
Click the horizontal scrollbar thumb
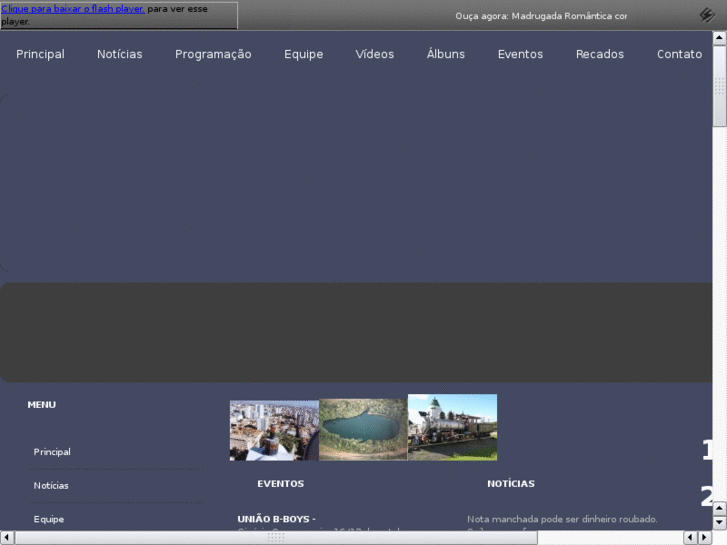pos(276,538)
